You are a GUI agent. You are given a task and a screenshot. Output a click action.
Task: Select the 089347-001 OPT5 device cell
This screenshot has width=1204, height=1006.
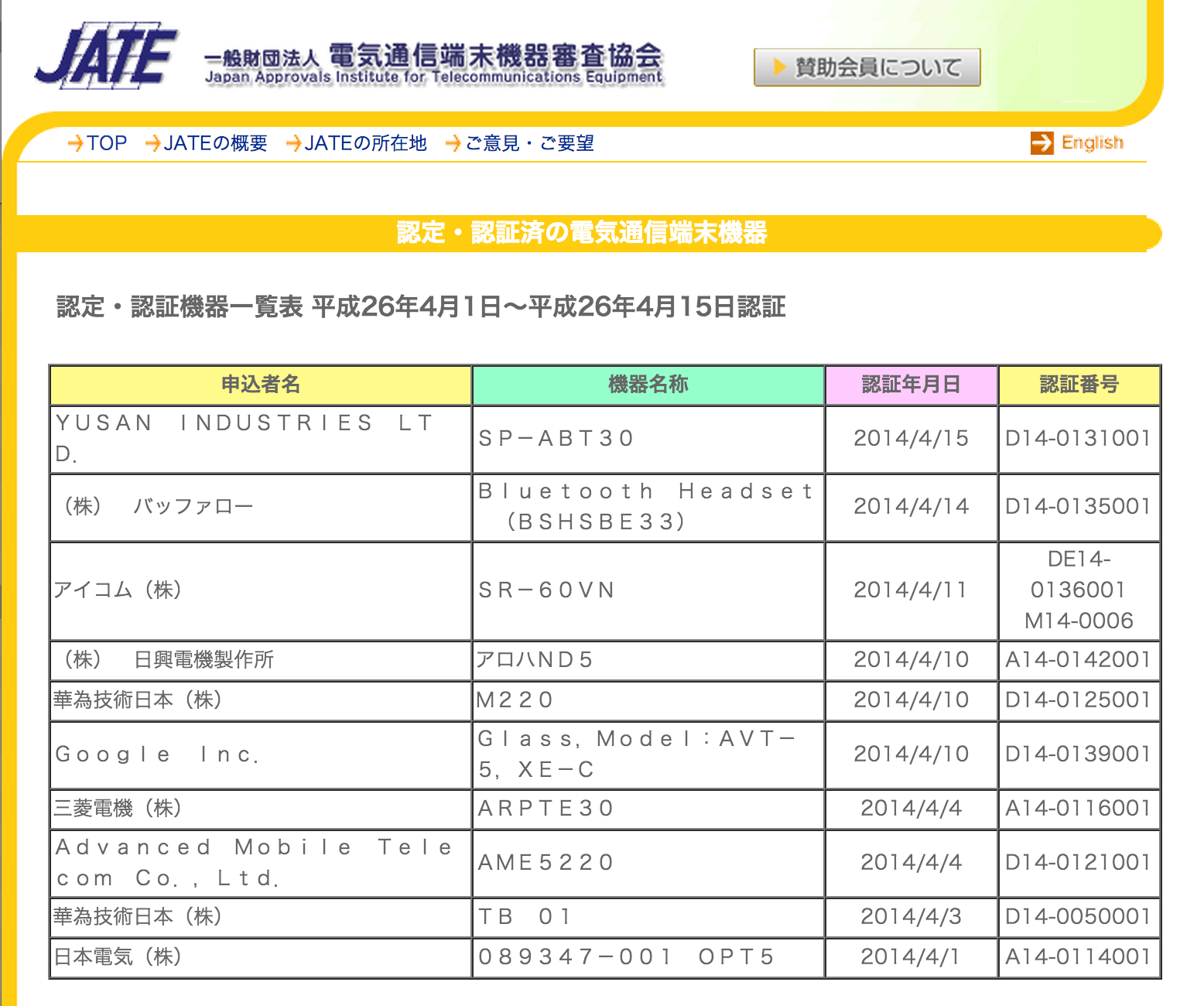[648, 957]
